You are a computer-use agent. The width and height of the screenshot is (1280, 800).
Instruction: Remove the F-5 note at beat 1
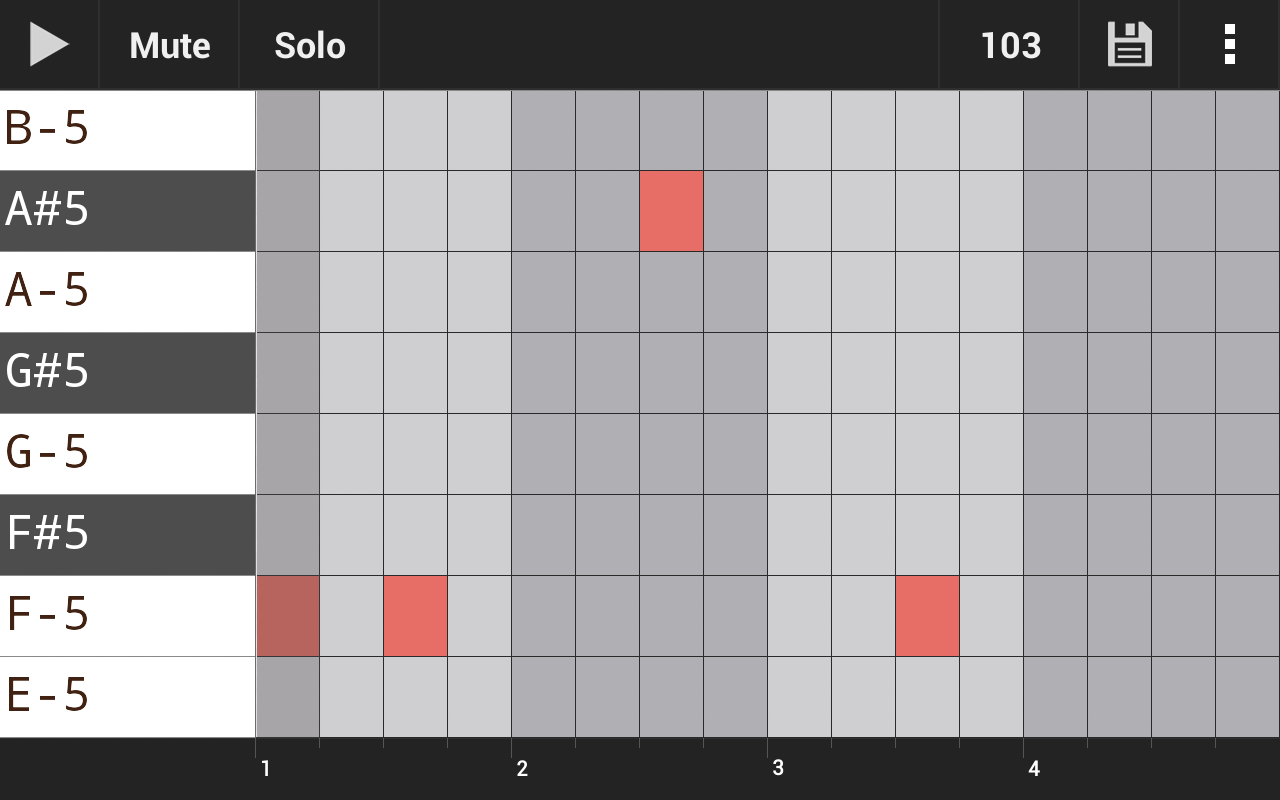coord(288,616)
